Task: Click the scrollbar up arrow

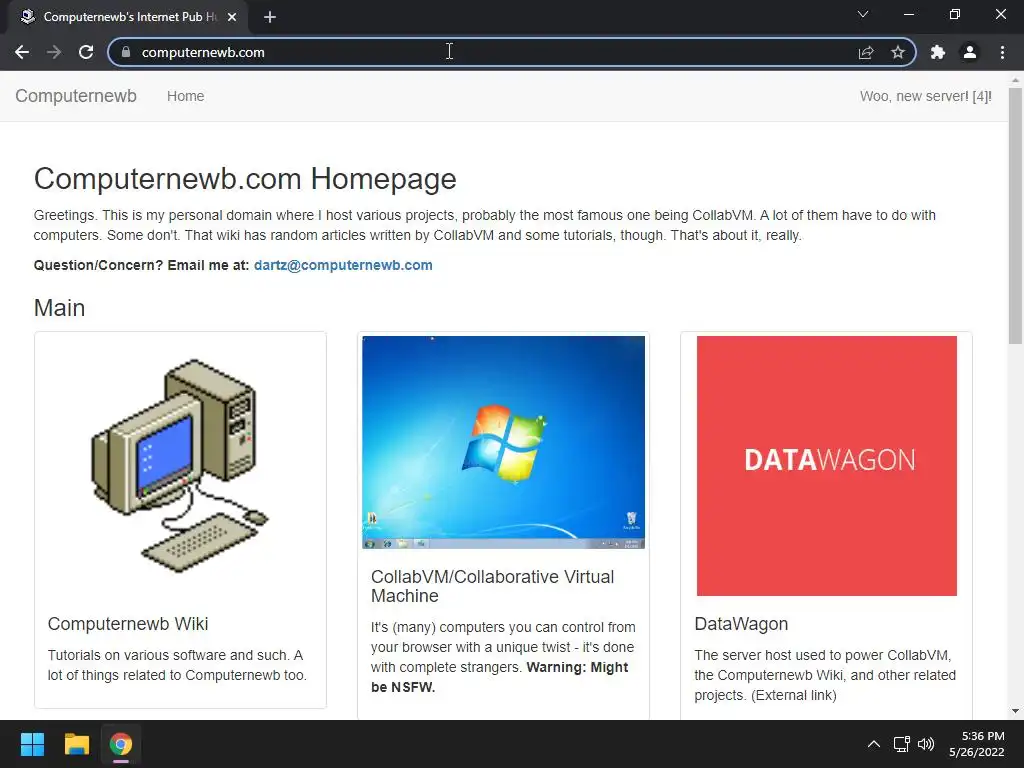Action: pyautogui.click(x=1016, y=79)
